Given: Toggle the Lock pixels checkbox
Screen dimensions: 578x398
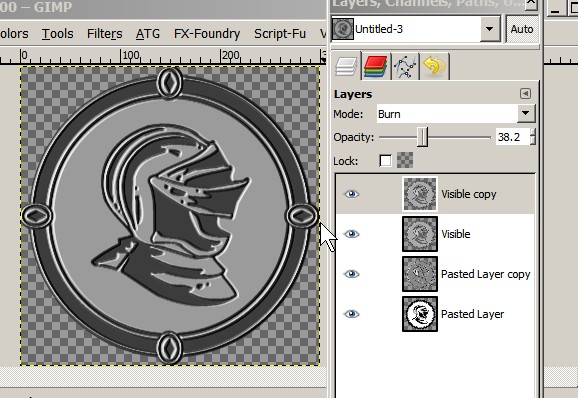Looking at the screenshot, I should (385, 161).
